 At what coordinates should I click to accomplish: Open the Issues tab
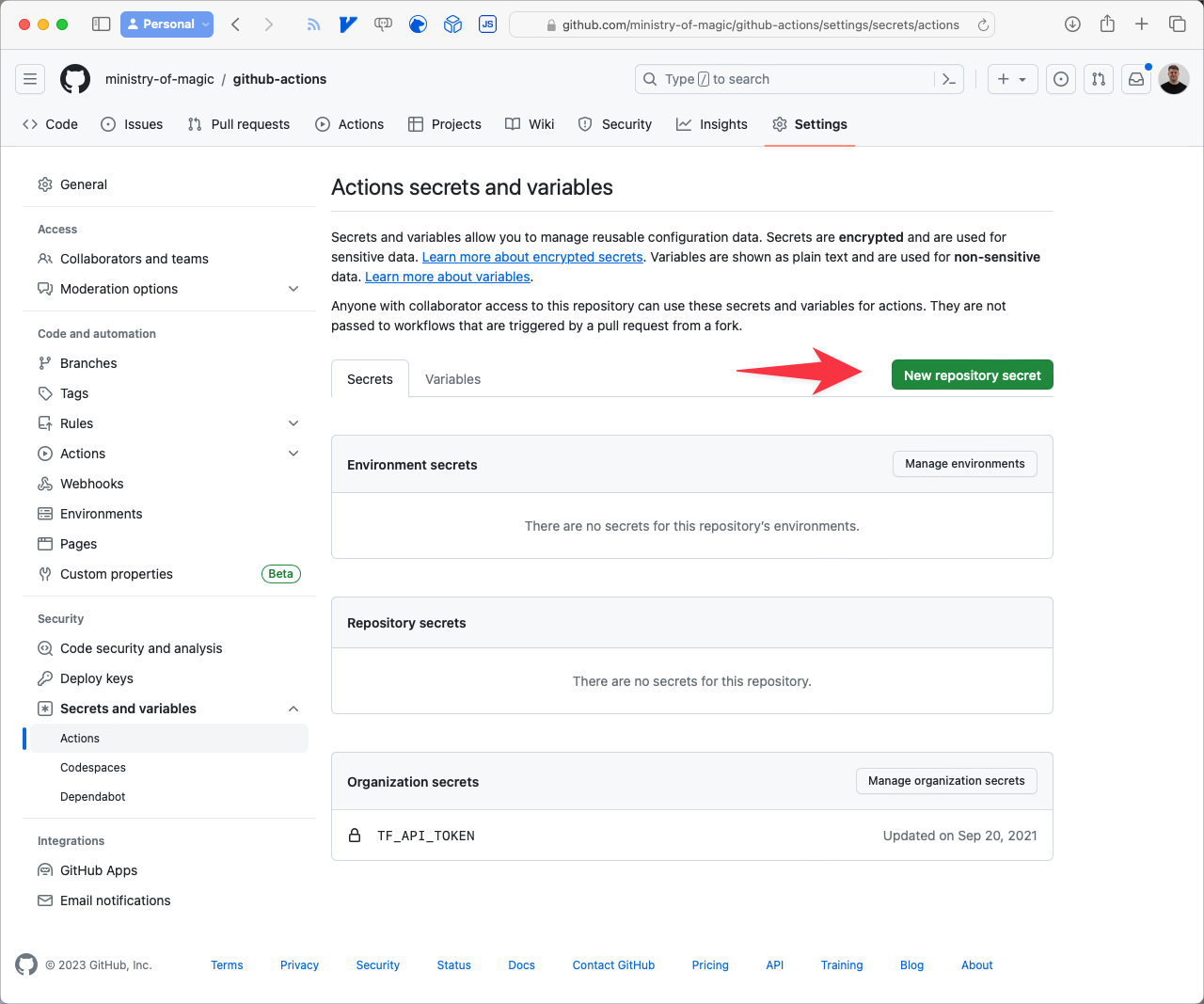point(132,124)
